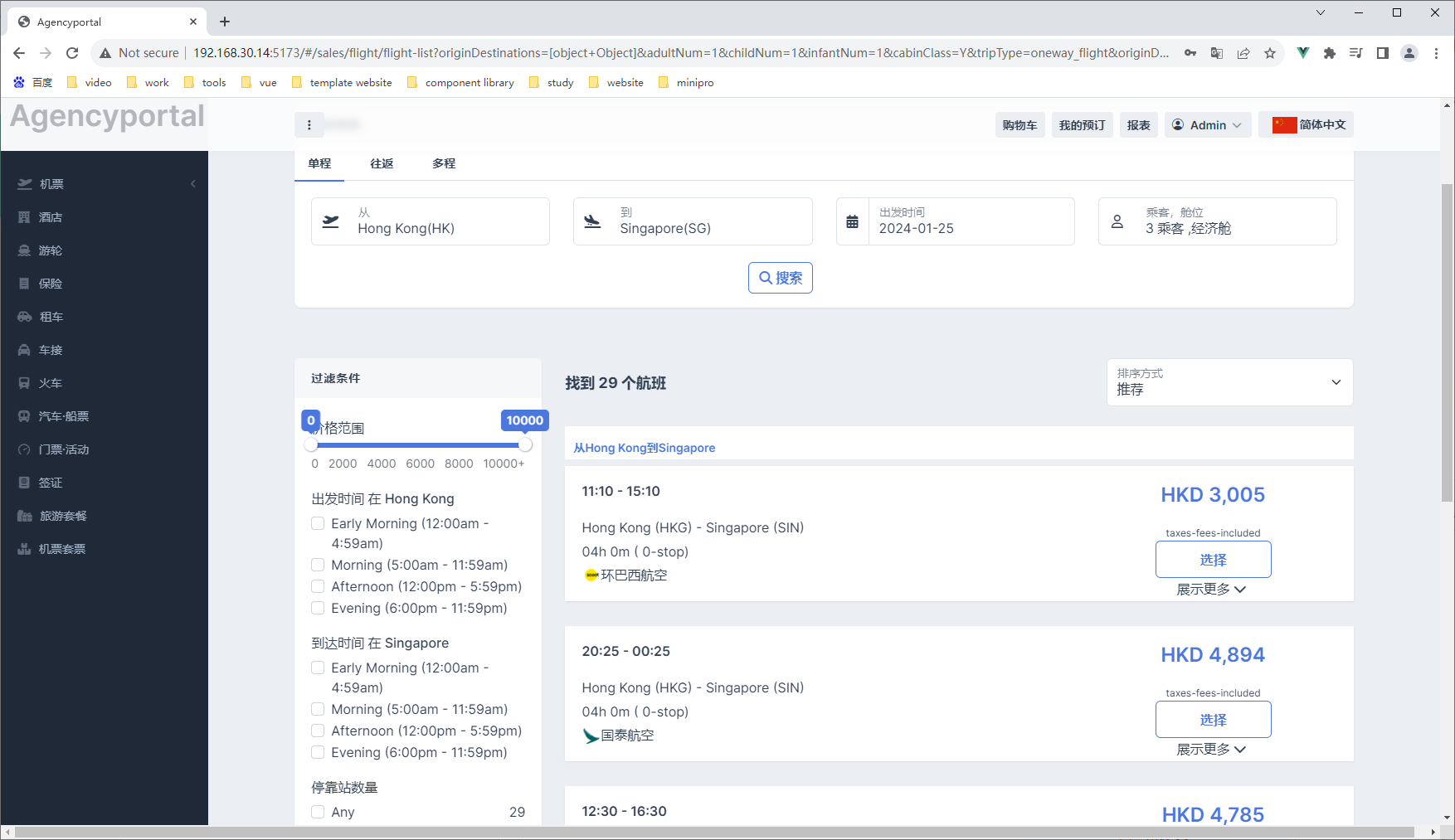The image size is (1455, 840).
Task: Expand the Admin user dropdown
Action: 1207,125
